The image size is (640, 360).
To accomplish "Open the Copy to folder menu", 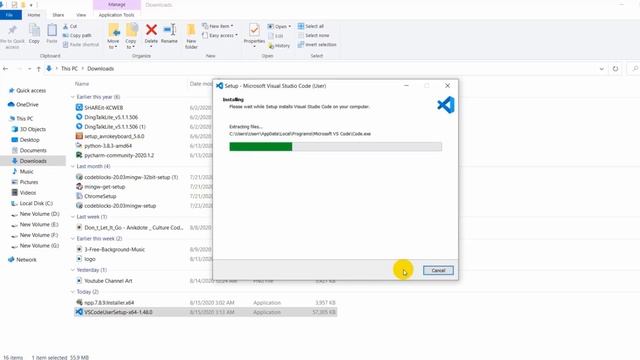I will click(x=131, y=36).
